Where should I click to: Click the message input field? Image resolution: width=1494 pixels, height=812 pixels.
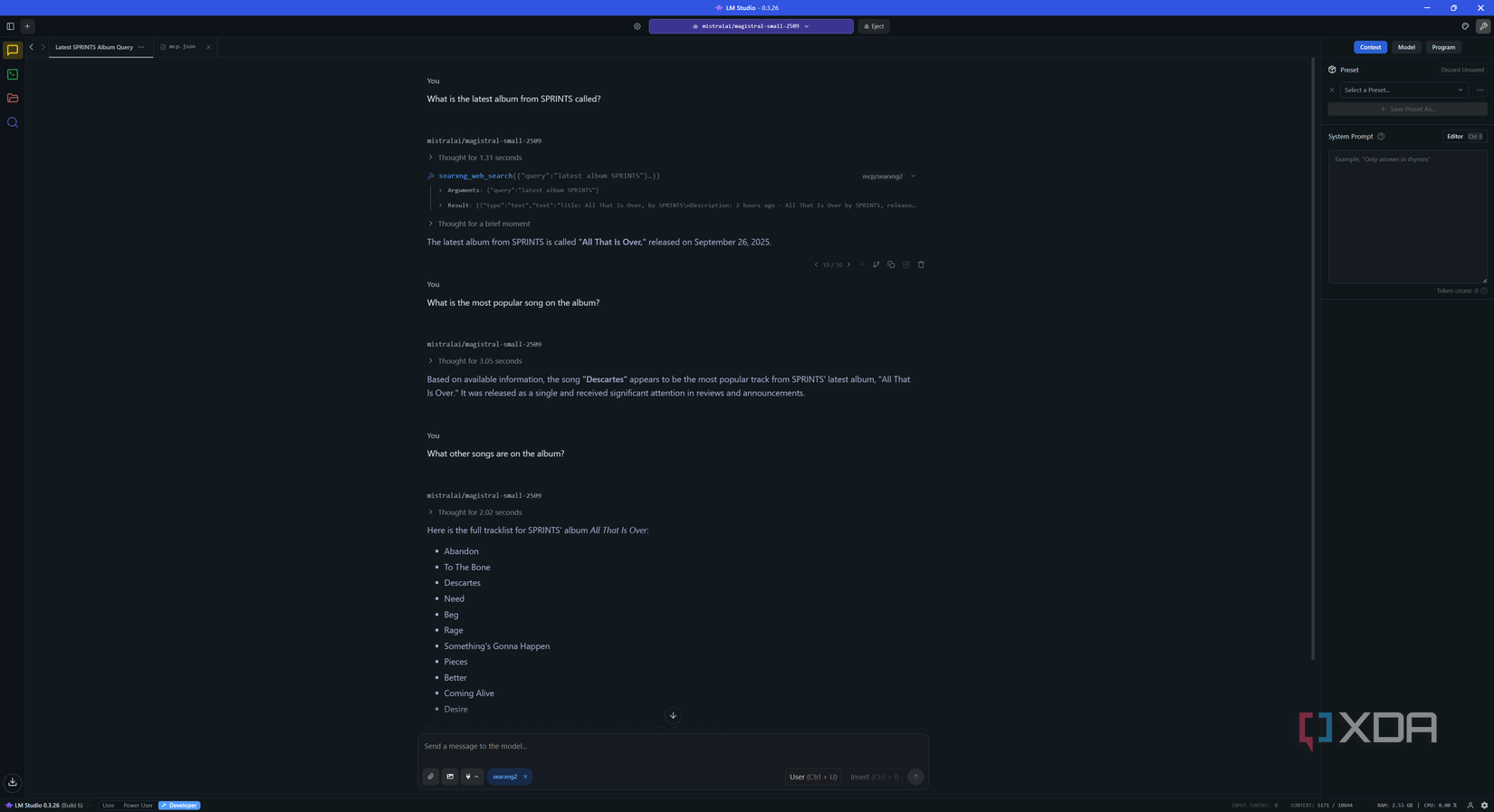[673, 746]
